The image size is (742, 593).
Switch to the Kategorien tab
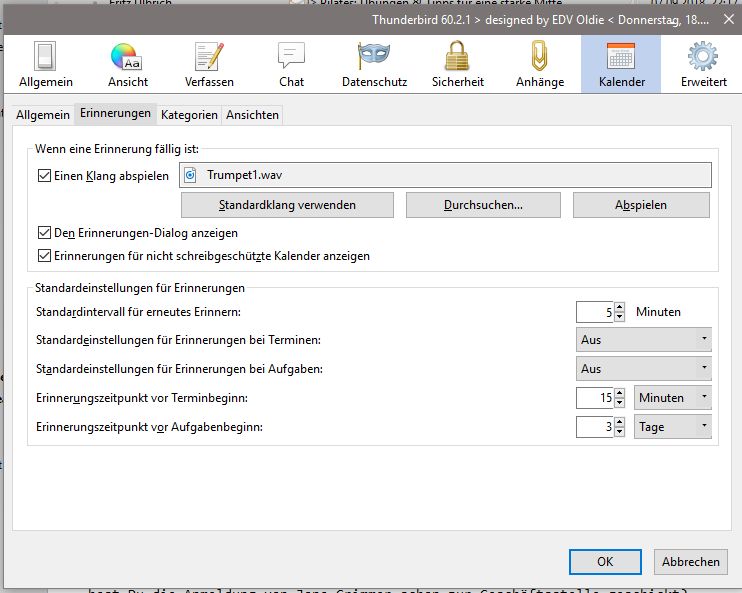(189, 115)
